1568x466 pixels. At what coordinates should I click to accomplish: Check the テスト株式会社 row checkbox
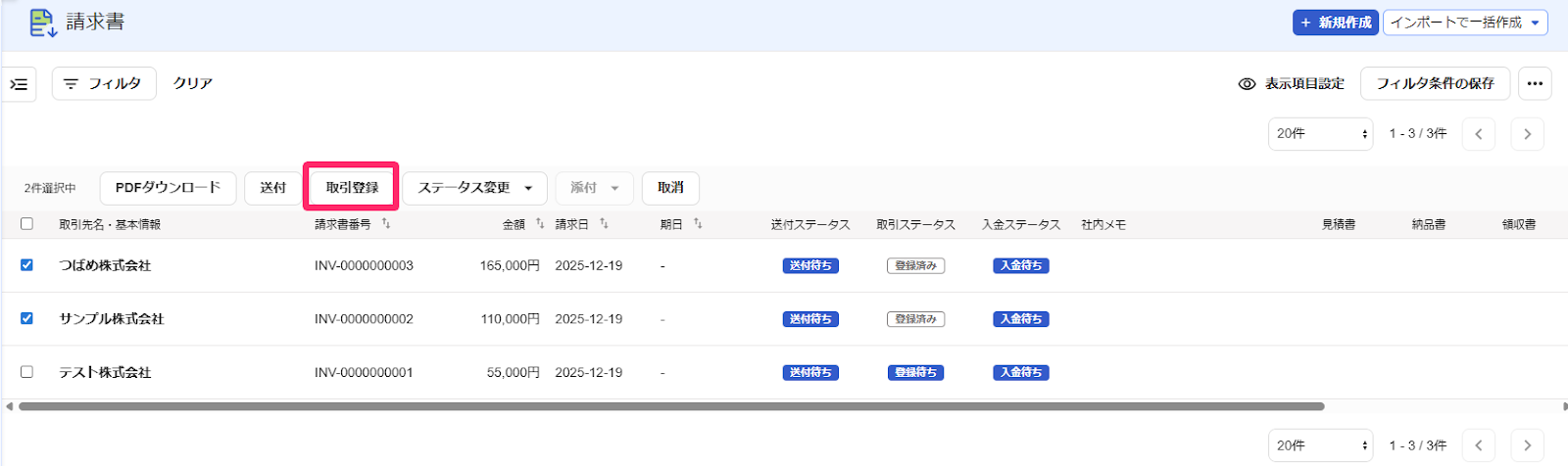(26, 372)
